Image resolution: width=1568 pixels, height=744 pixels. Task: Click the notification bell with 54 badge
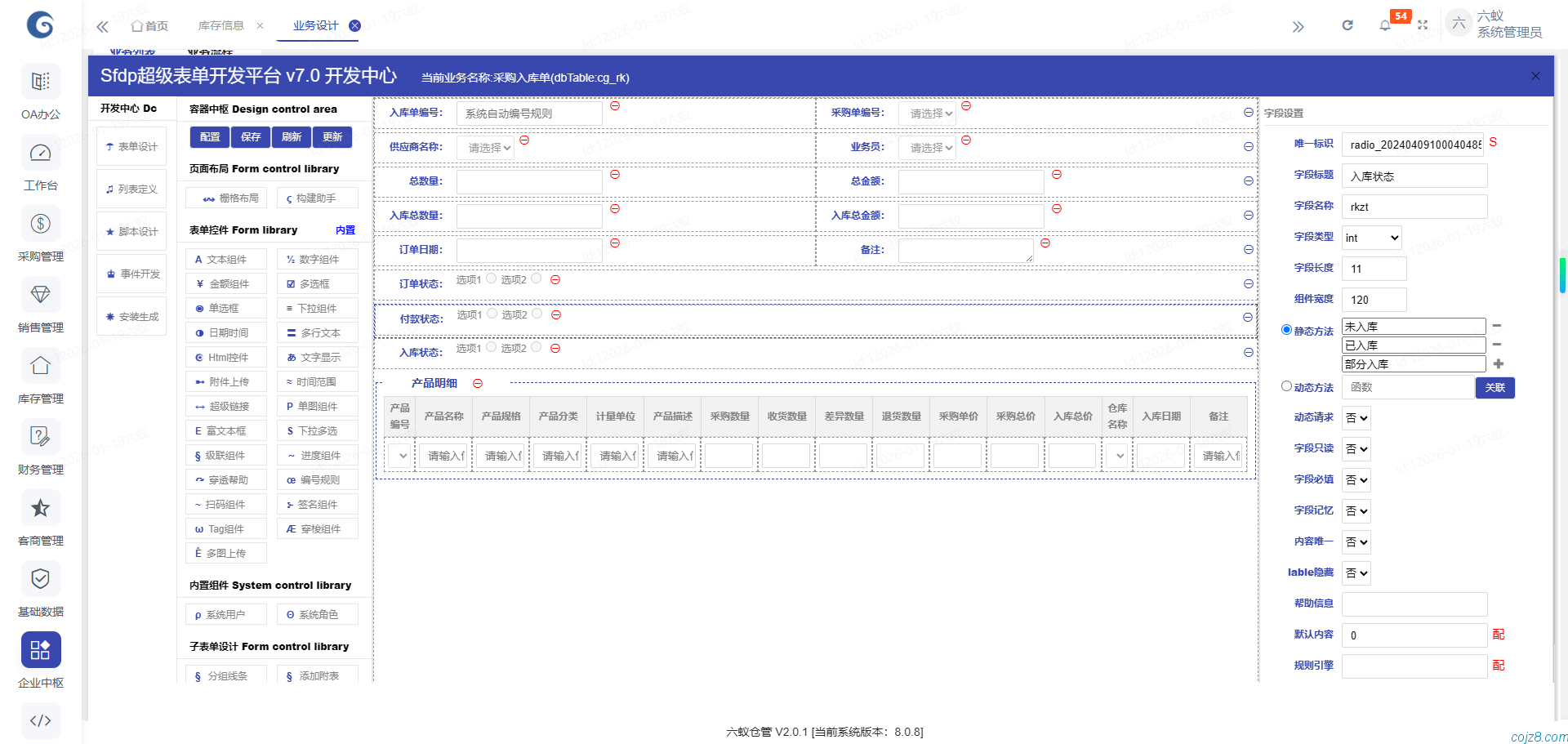[x=1384, y=25]
